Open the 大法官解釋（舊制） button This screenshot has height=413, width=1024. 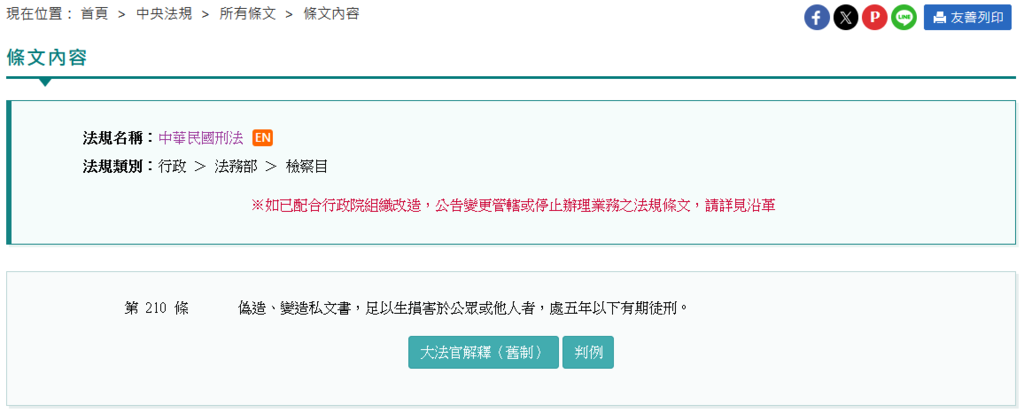[483, 352]
